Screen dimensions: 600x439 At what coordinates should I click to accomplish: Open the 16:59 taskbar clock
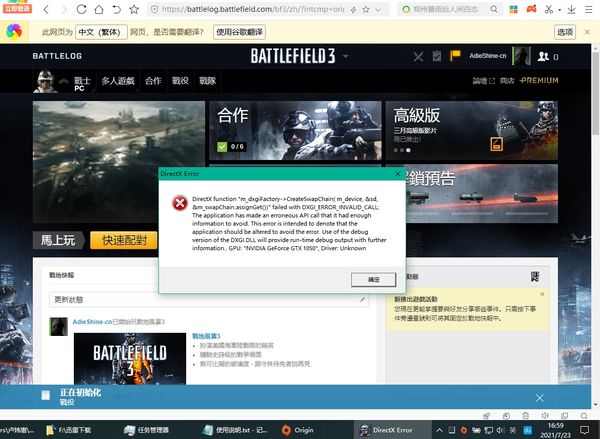[x=556, y=430]
